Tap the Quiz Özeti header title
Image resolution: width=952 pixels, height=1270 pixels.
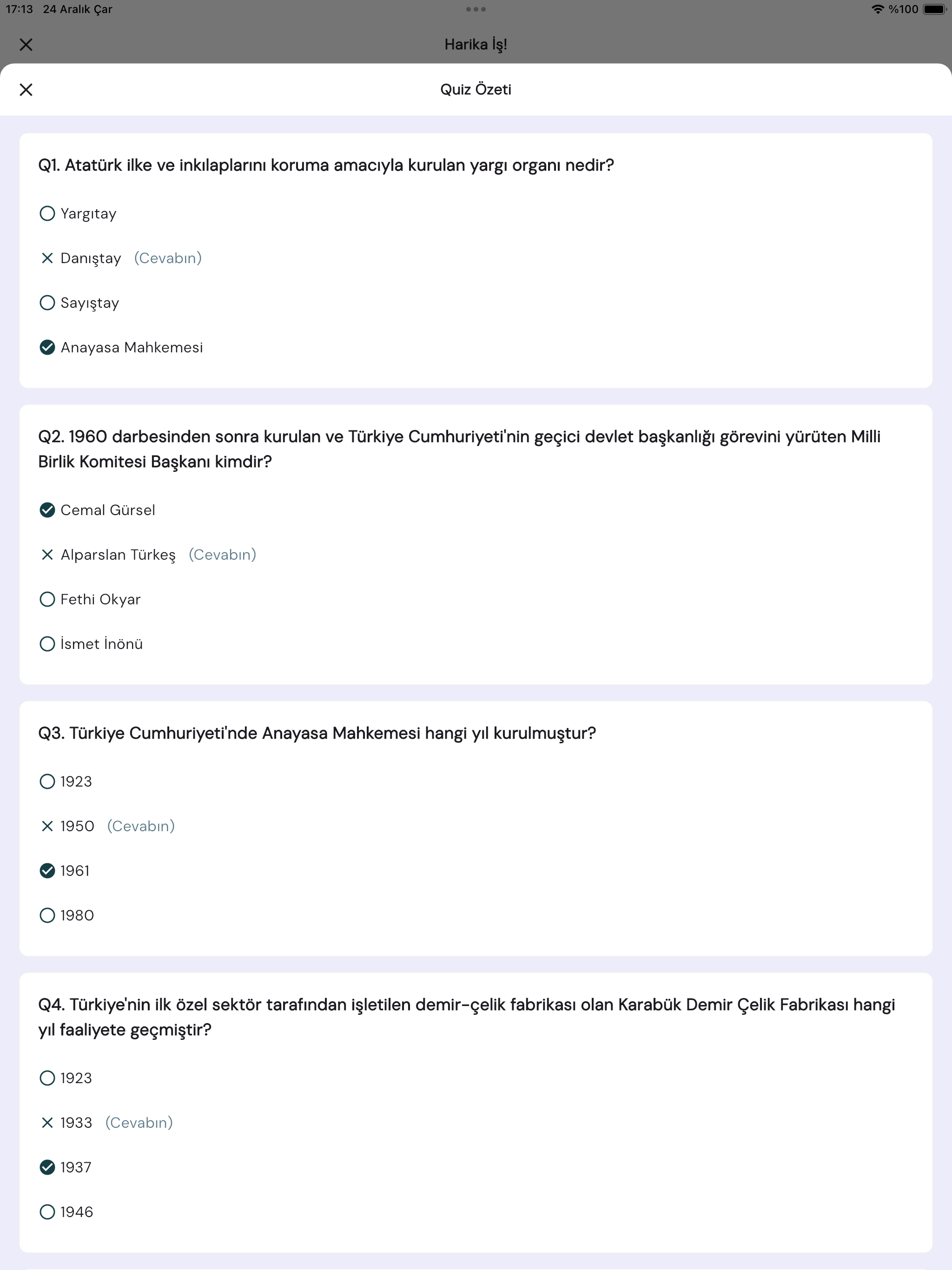click(x=476, y=90)
